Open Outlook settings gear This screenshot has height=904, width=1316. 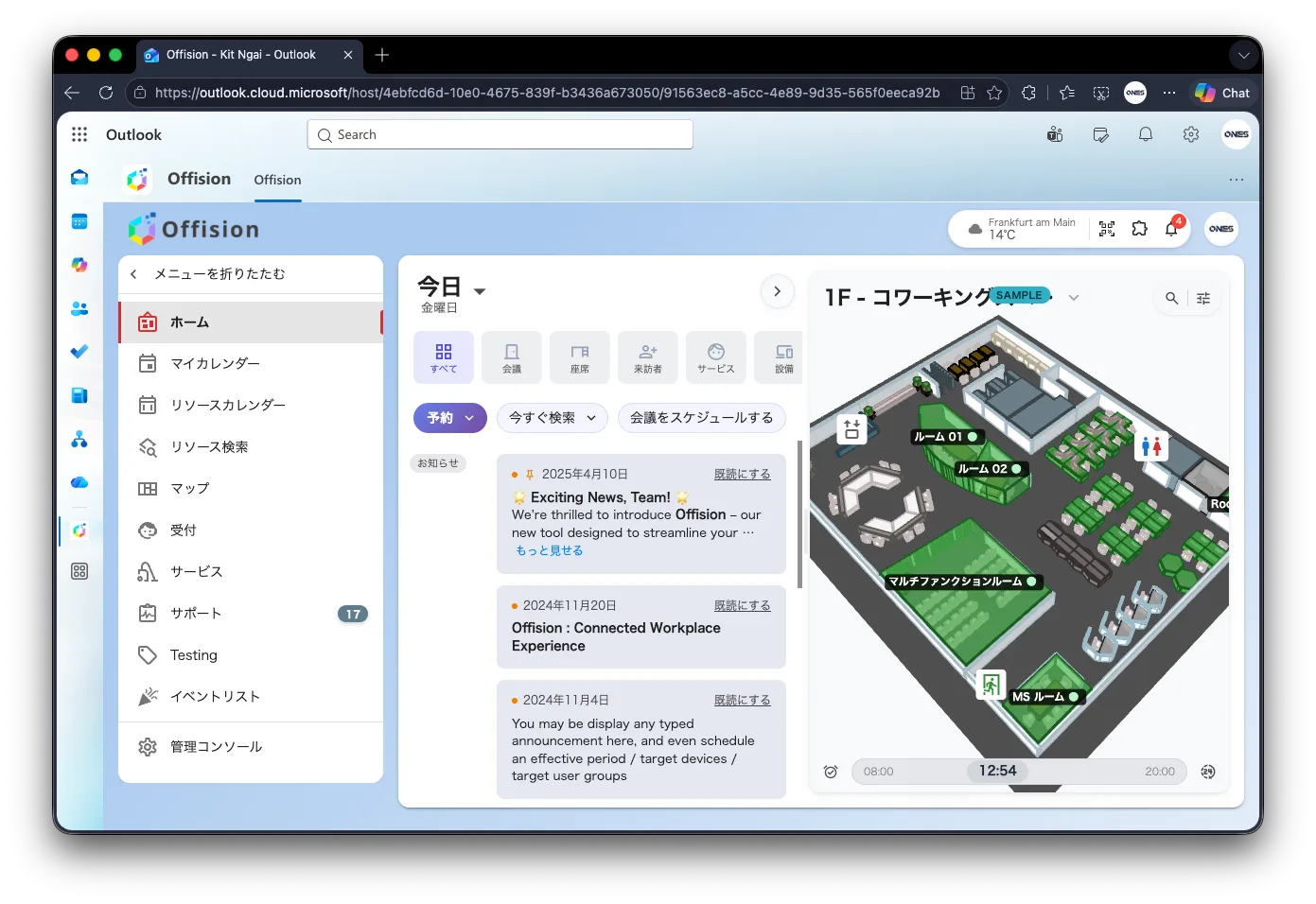pyautogui.click(x=1191, y=134)
